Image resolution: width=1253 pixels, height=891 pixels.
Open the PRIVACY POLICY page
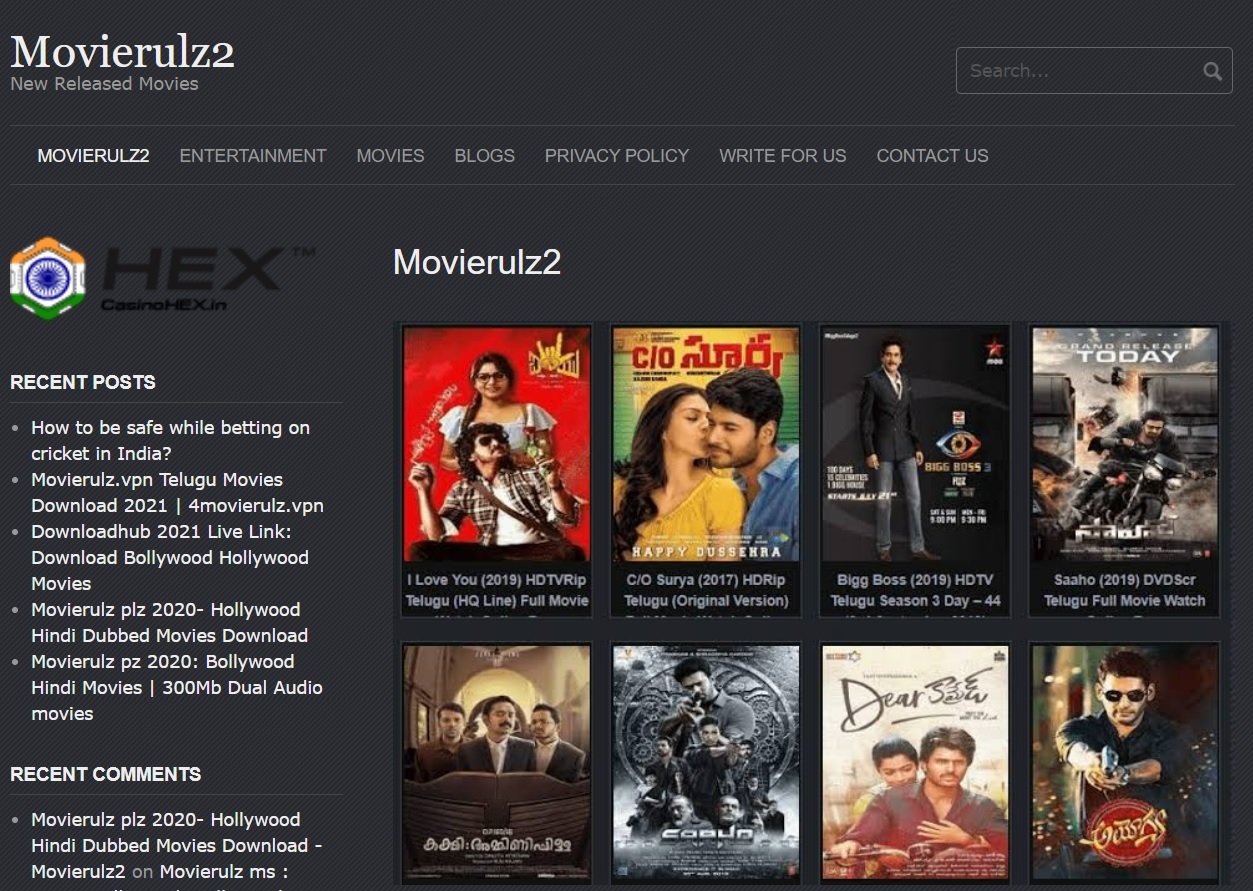coord(616,156)
